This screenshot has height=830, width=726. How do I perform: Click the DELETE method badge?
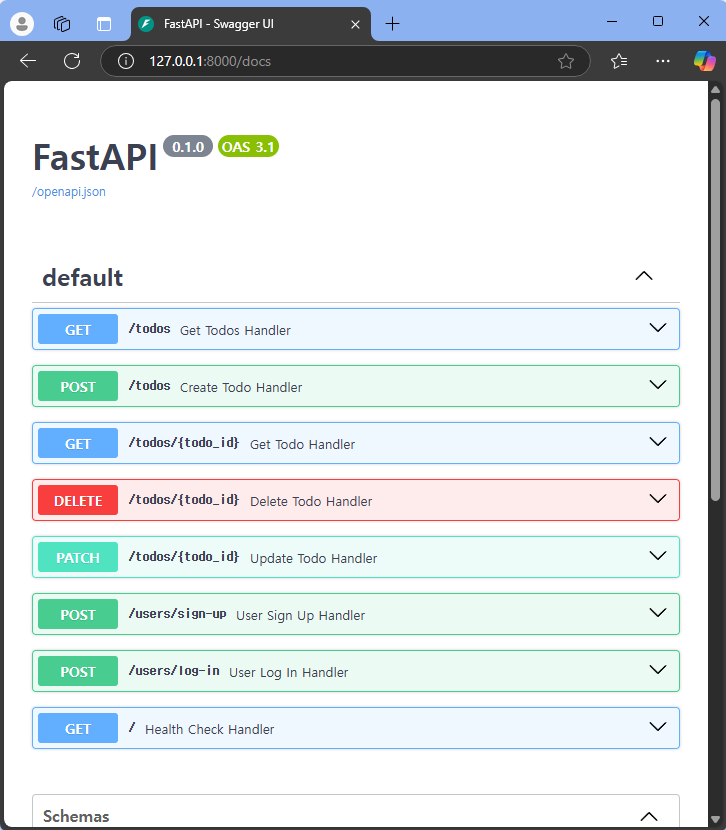[78, 500]
